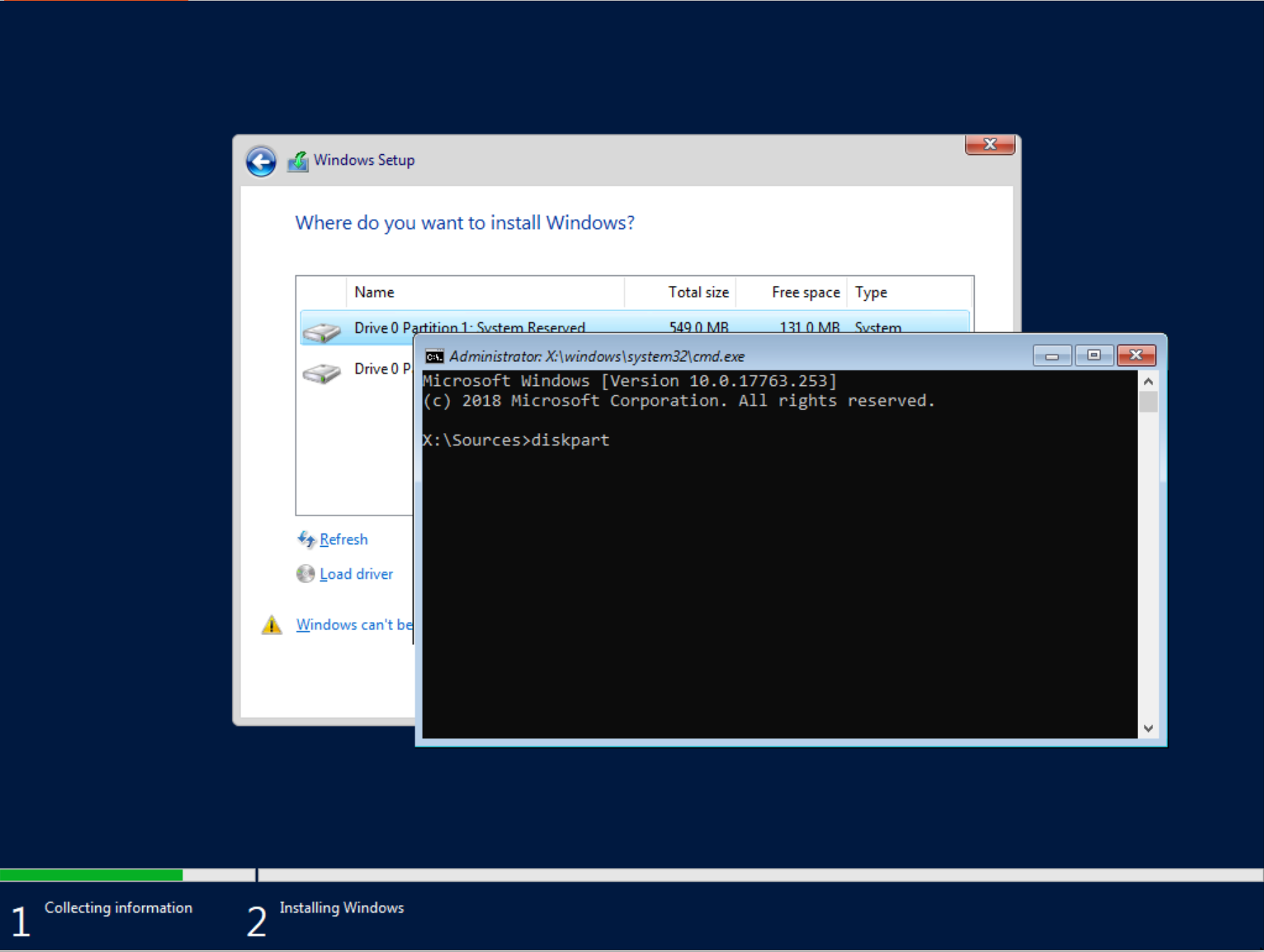
Task: Click the Type column header
Action: pos(871,292)
